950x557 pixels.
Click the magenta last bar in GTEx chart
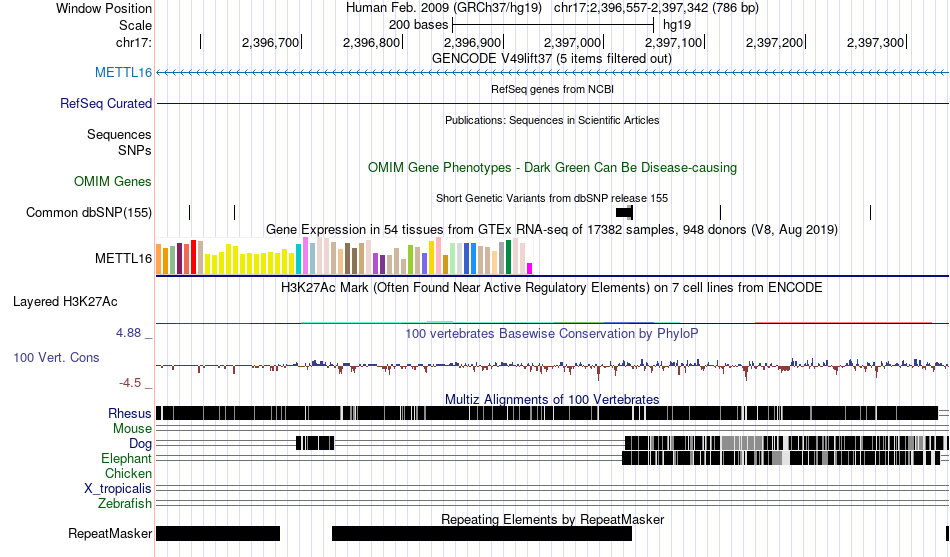click(530, 268)
